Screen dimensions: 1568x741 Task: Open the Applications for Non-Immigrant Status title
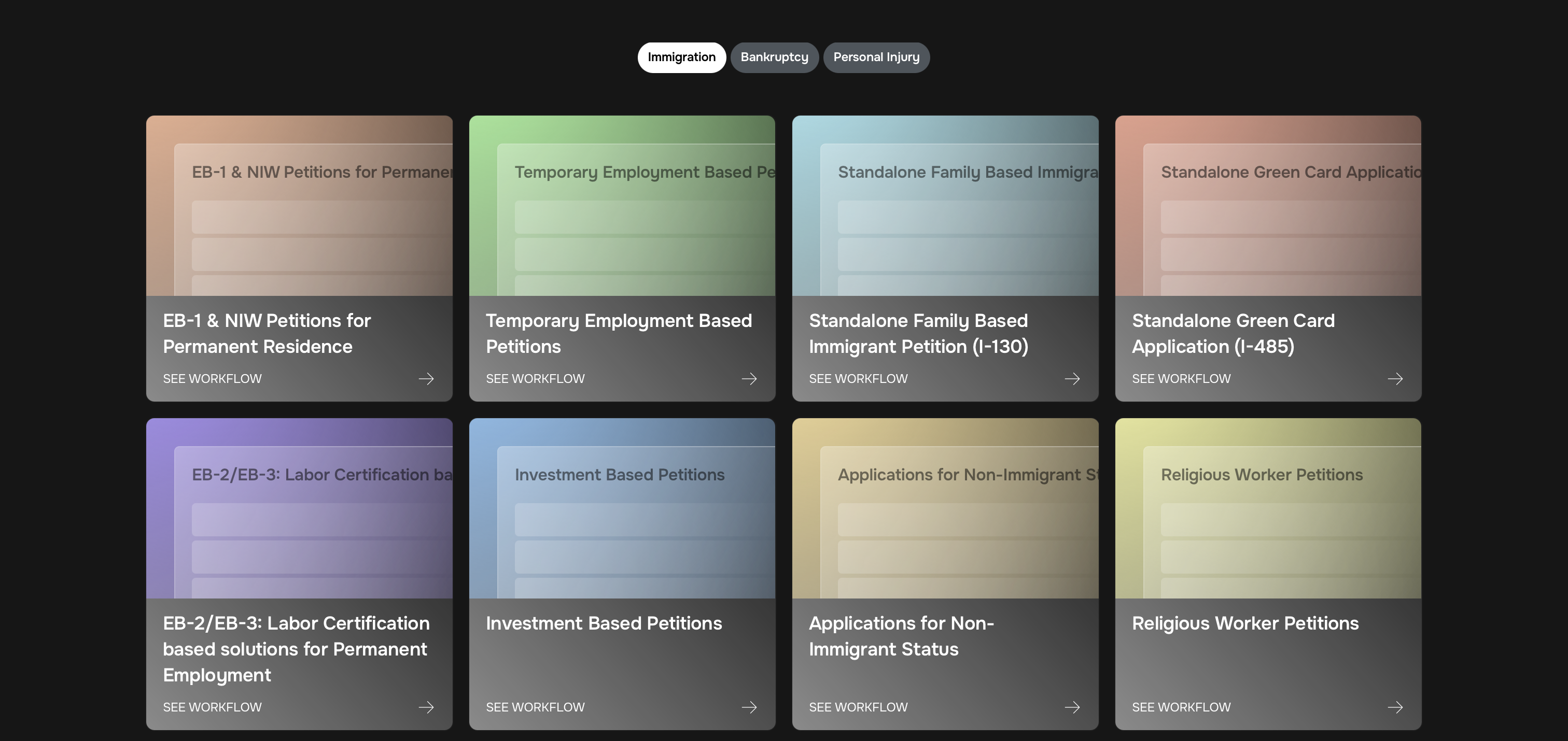tap(901, 636)
